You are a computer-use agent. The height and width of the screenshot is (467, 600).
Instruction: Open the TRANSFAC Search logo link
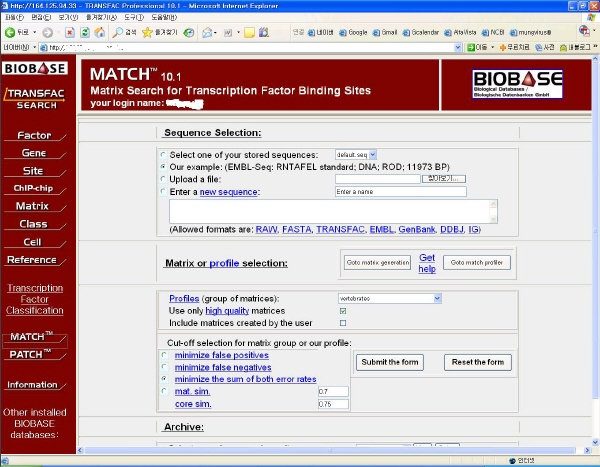point(36,98)
